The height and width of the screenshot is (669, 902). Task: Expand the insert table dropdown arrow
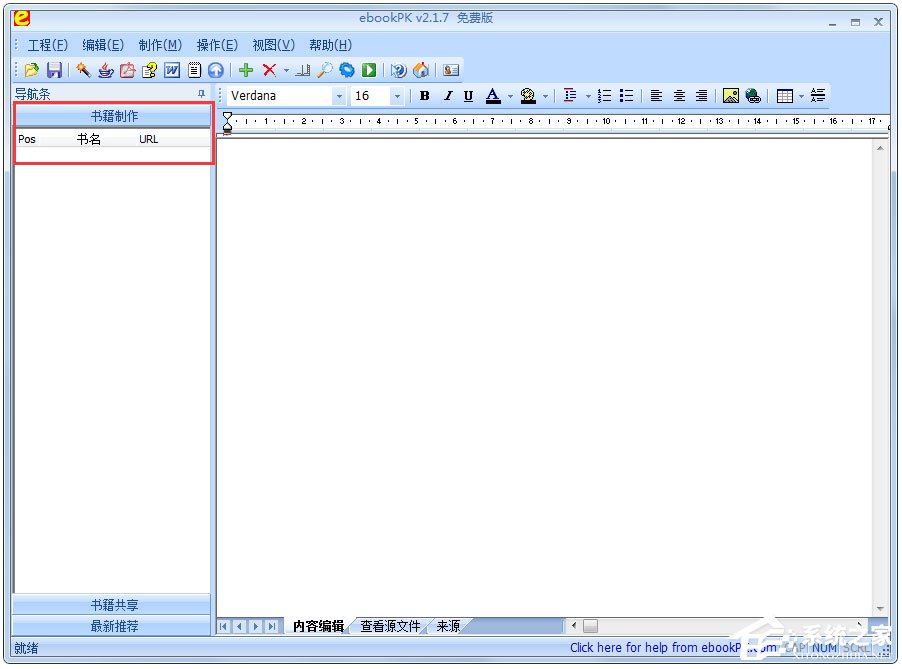[801, 96]
